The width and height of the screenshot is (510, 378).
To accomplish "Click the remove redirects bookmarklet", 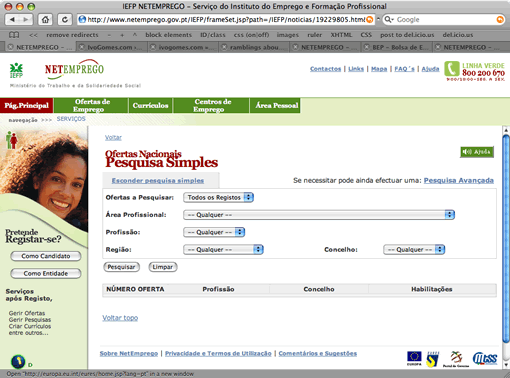I will (72, 35).
